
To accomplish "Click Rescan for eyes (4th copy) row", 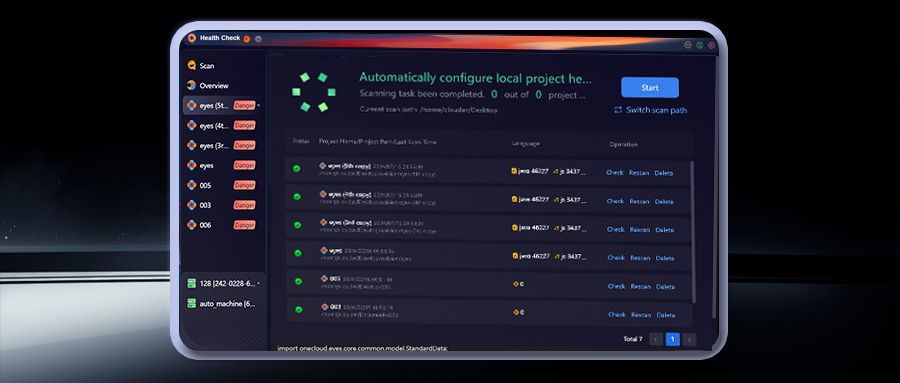I will (639, 202).
